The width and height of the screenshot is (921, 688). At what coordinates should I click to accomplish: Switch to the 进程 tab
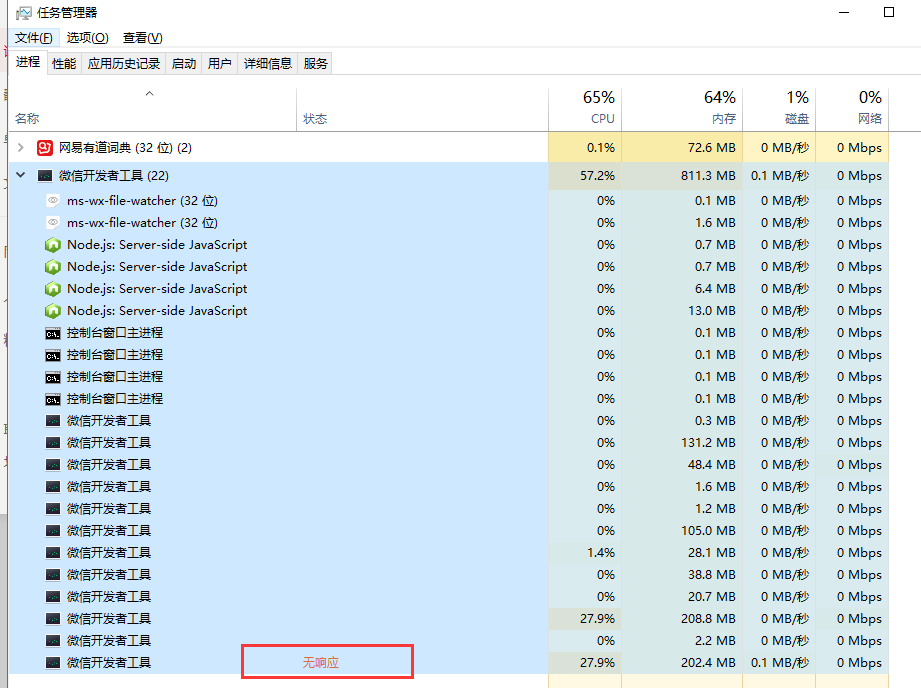click(x=28, y=62)
